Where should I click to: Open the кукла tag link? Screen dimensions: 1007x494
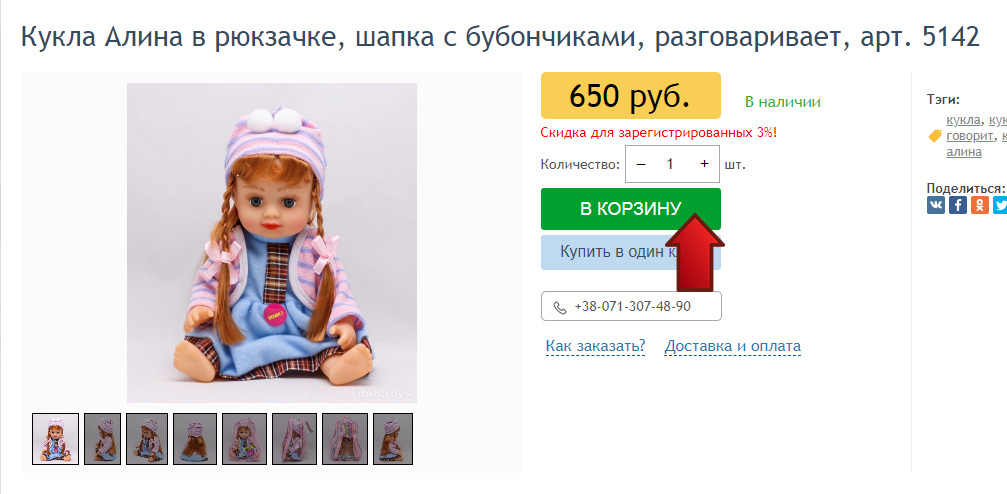pos(963,119)
